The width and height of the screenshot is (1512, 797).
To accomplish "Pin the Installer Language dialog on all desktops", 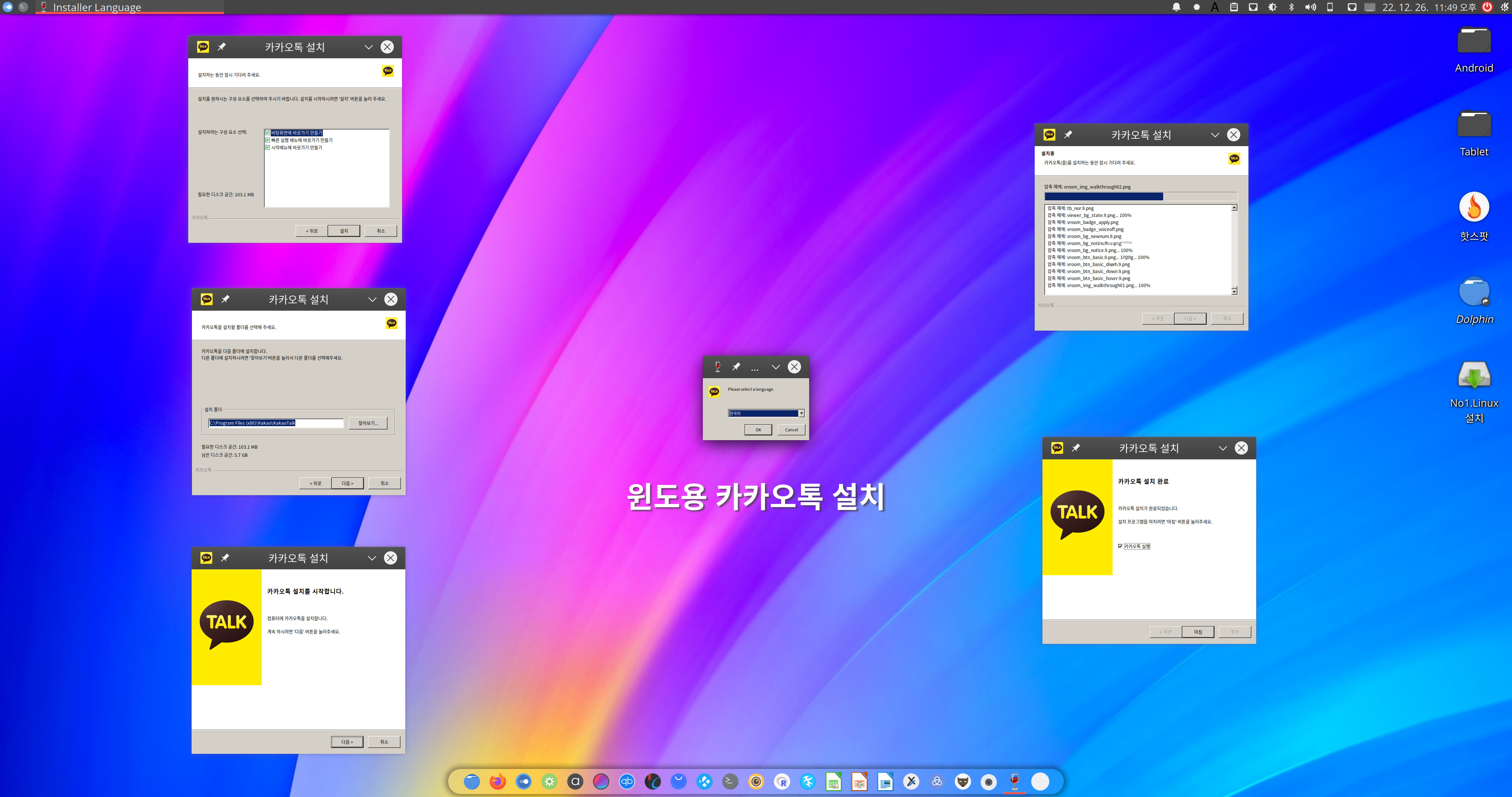I will click(x=736, y=367).
